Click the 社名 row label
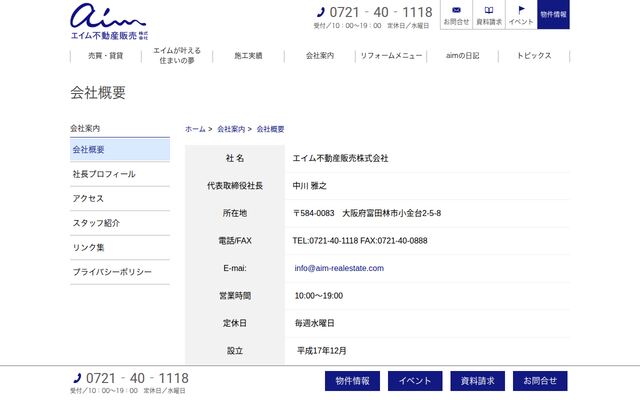This screenshot has height=400, width=640. coord(235,158)
